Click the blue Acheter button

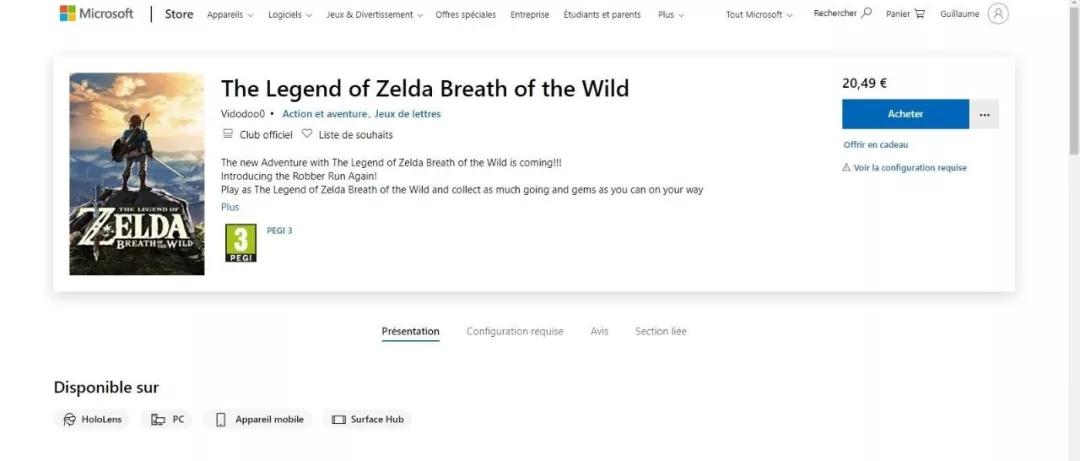(905, 114)
